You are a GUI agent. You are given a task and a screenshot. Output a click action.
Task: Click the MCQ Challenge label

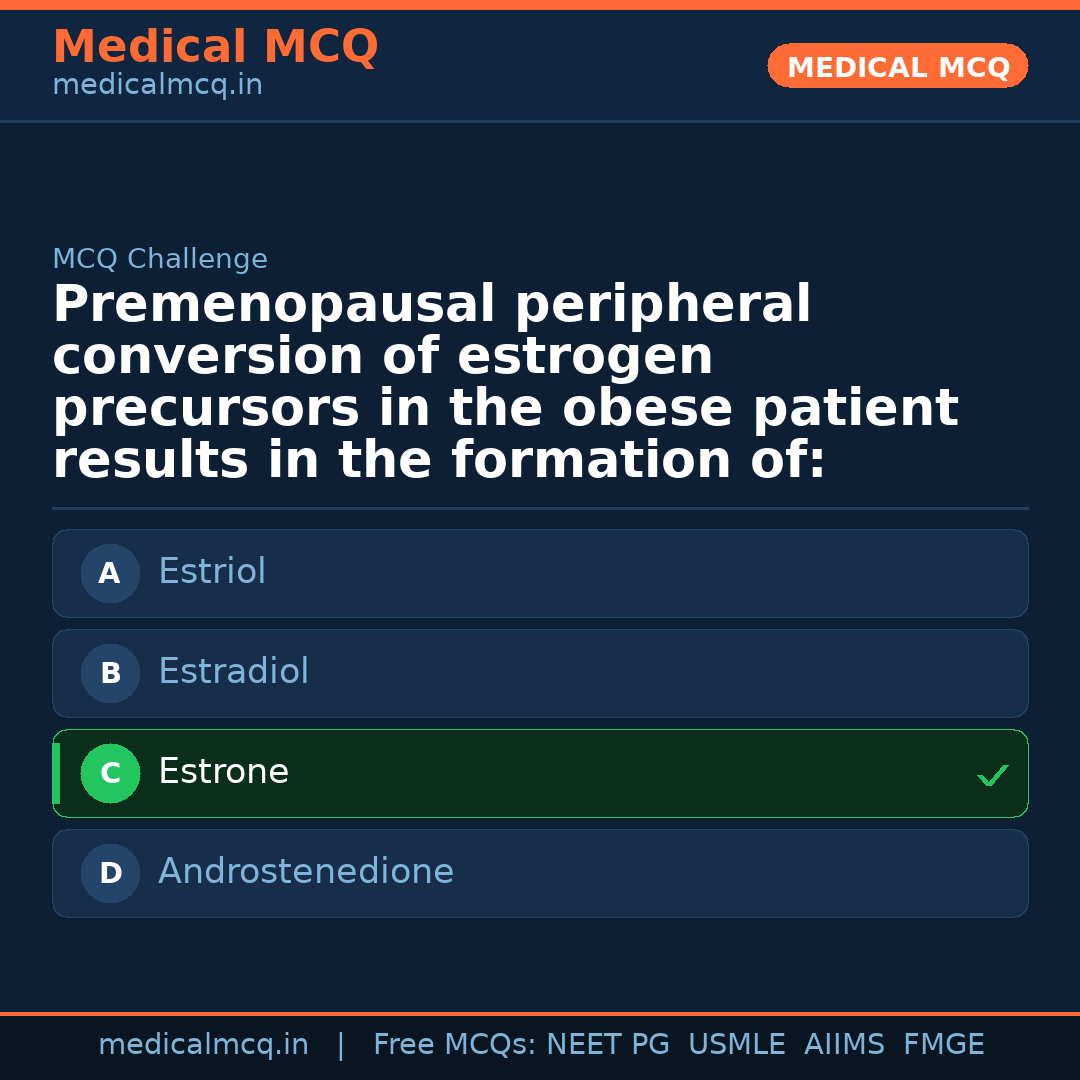pos(160,259)
